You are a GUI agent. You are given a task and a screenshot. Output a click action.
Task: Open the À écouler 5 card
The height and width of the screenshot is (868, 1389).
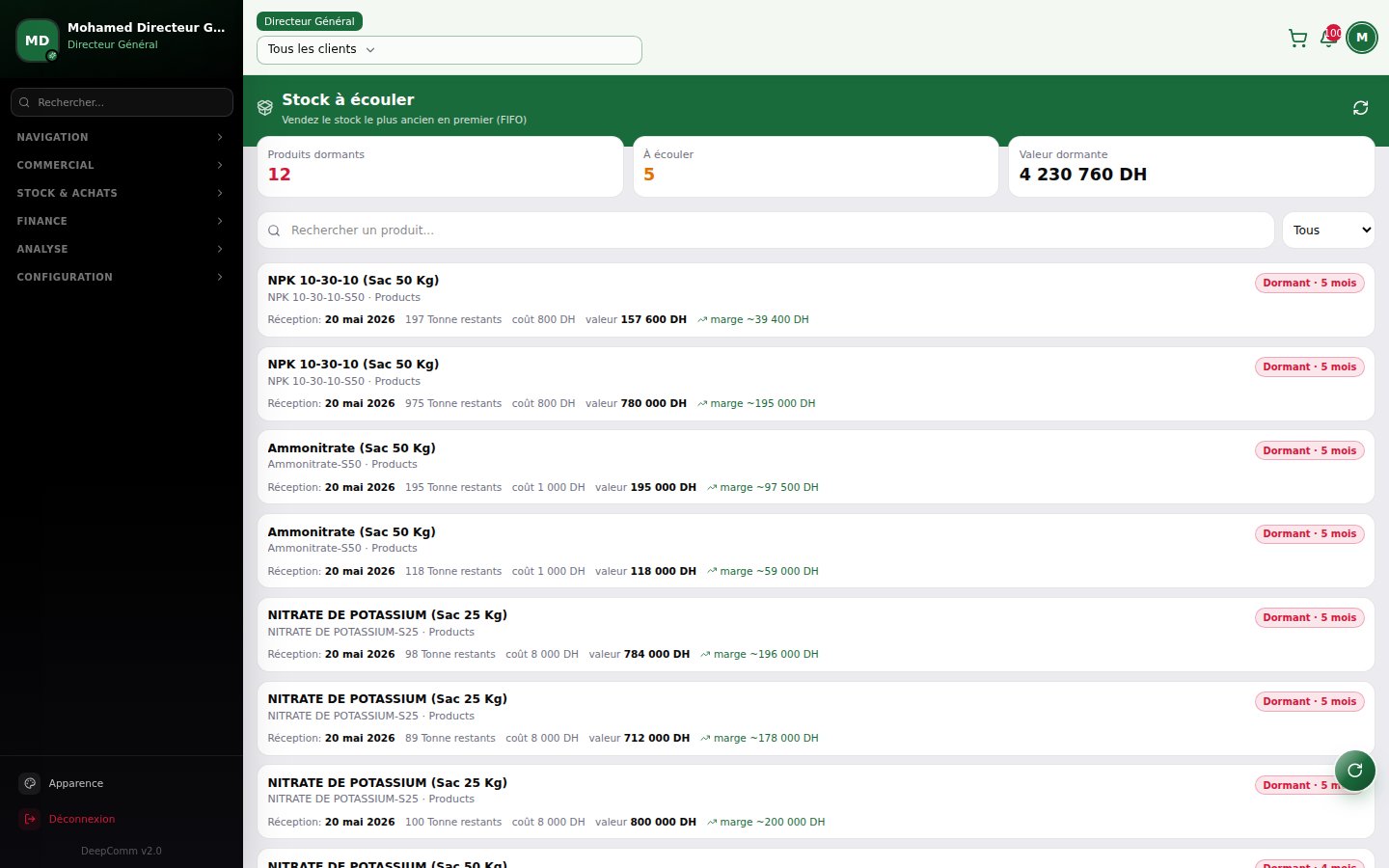[816, 167]
